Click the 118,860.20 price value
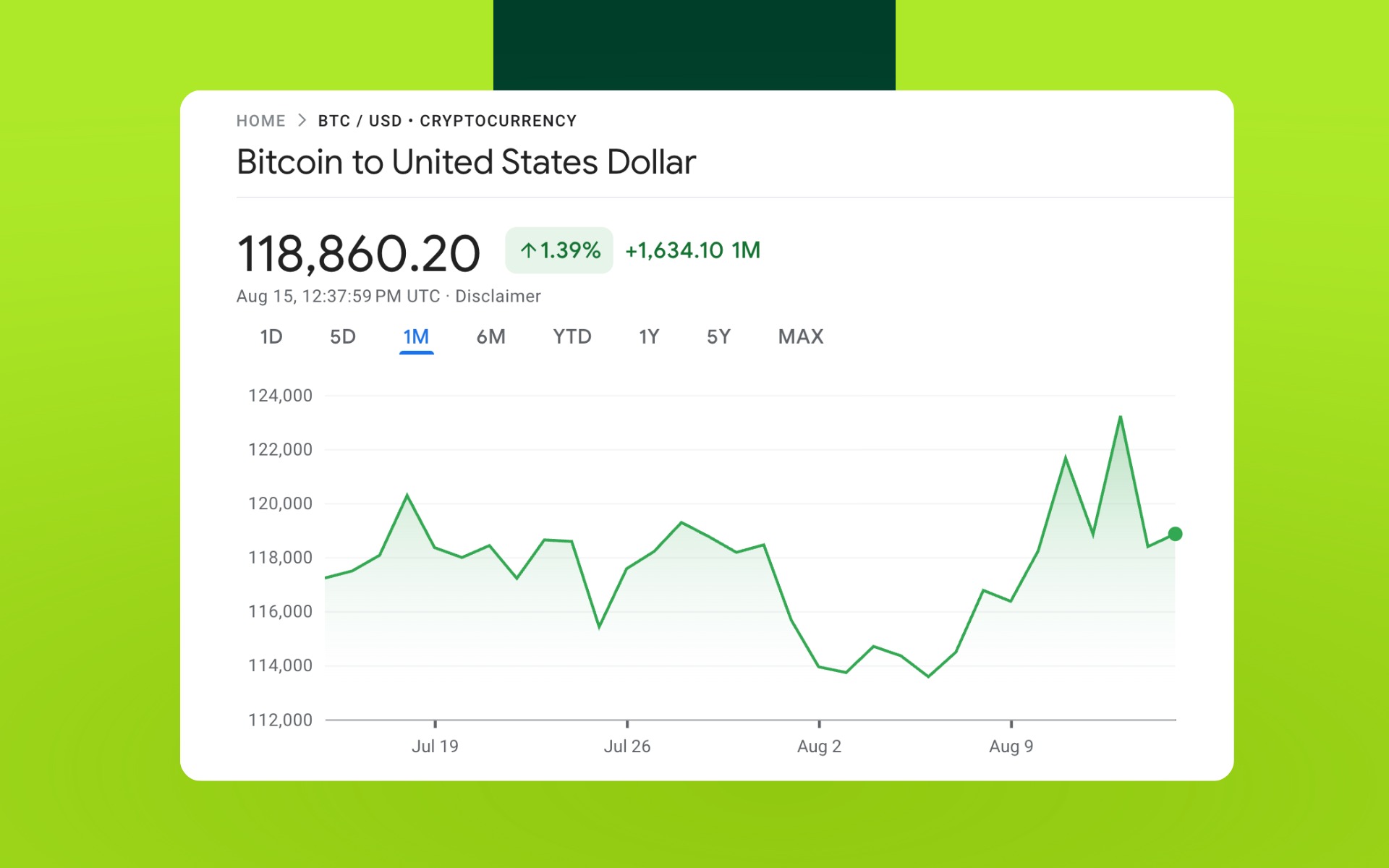Screen dimensions: 1389x868 tap(359, 254)
